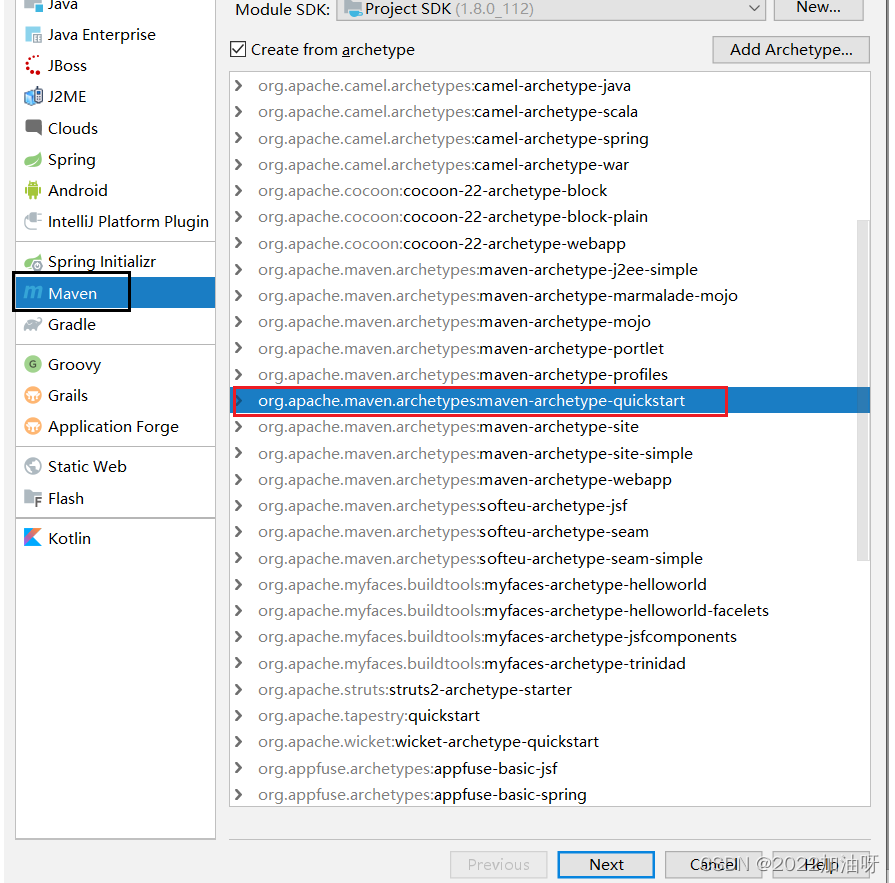
Task: Click the Add Archetype button
Action: click(x=791, y=50)
